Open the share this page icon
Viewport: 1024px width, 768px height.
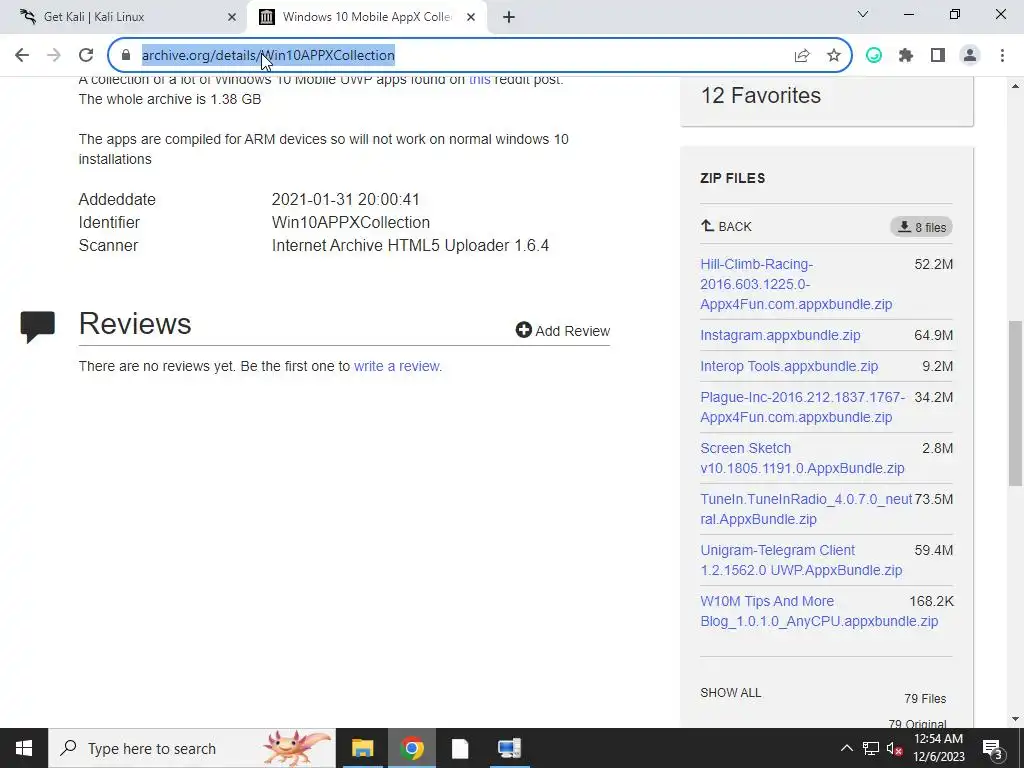(x=802, y=56)
